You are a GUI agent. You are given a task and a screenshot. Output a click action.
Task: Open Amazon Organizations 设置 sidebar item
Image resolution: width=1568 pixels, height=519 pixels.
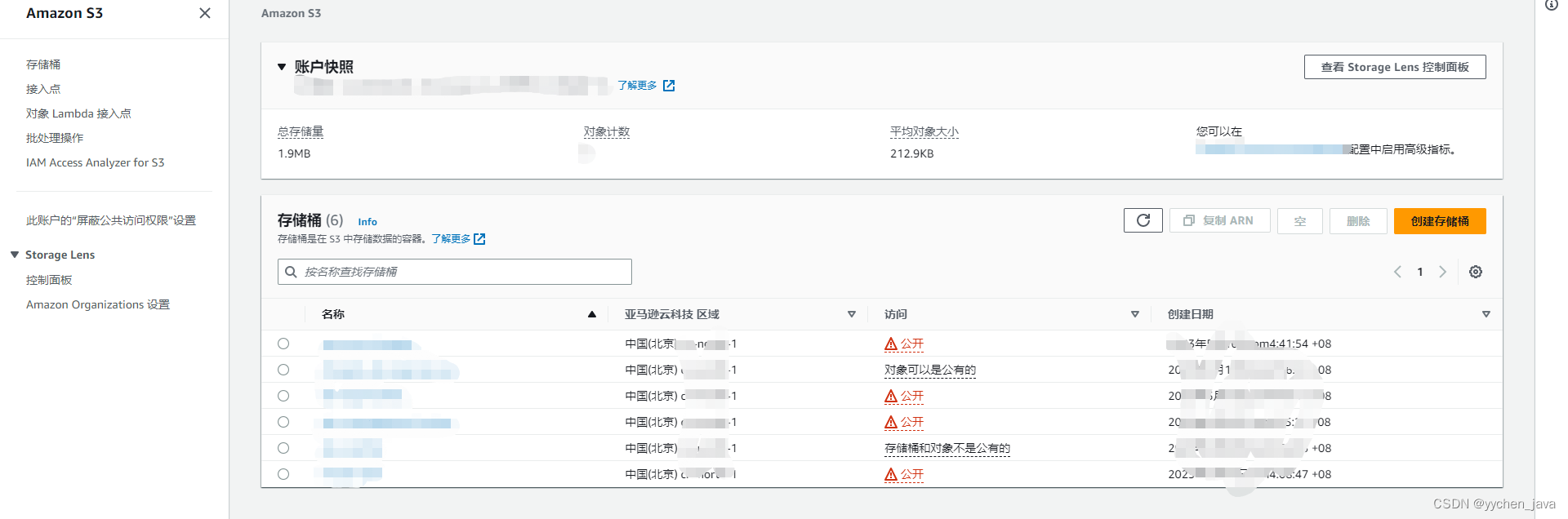[x=98, y=304]
